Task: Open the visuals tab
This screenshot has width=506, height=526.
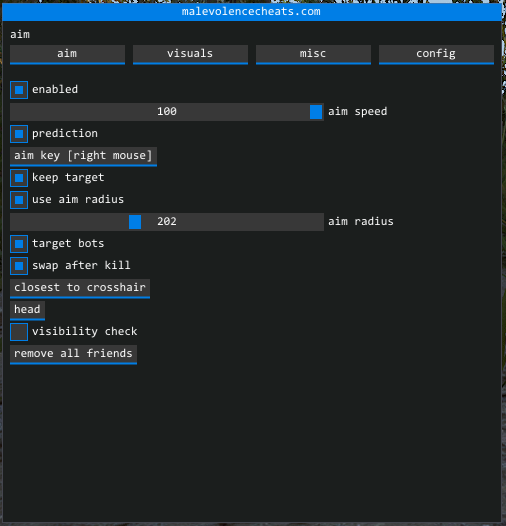Action: [190, 54]
